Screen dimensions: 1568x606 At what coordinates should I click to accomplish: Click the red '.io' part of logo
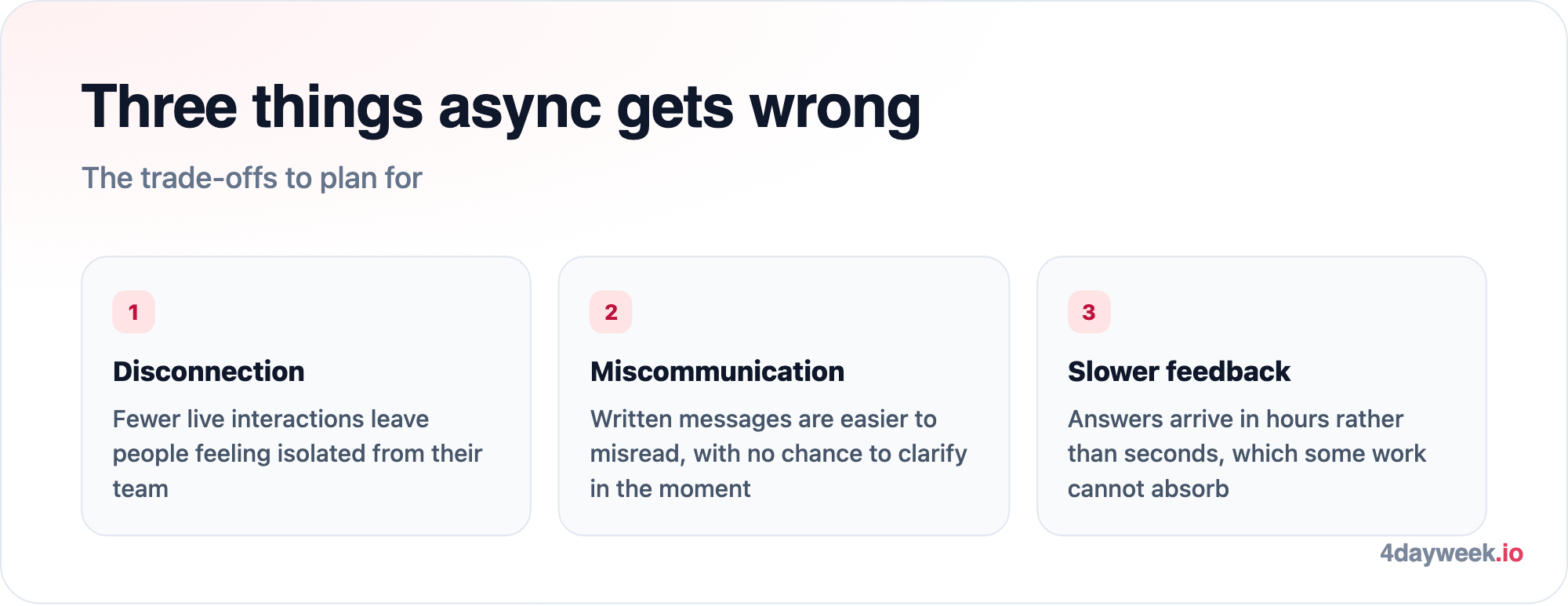1509,553
